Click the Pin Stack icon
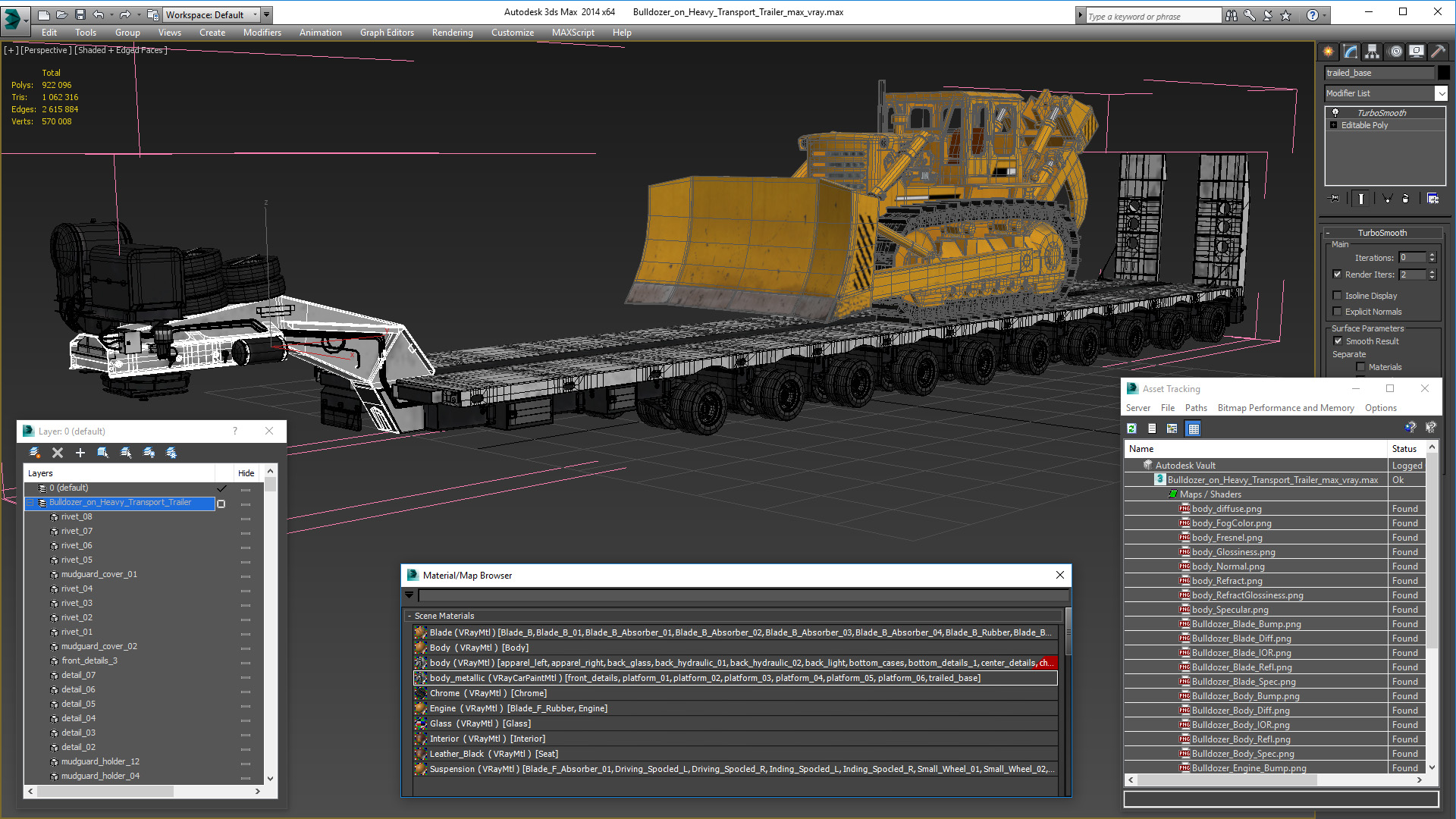 [1335, 199]
